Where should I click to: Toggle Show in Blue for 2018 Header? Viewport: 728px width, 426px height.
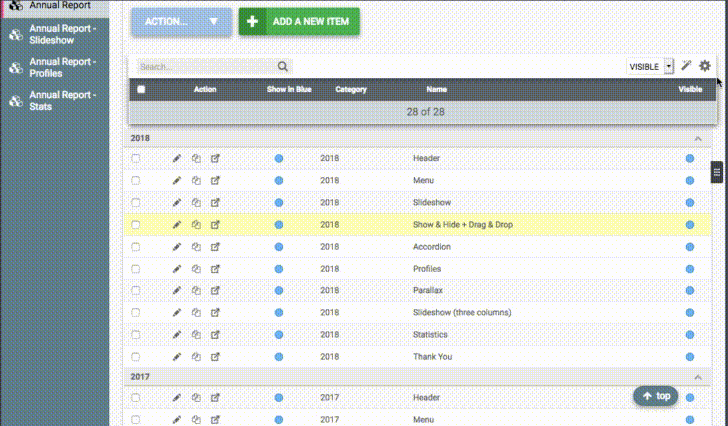click(279, 159)
